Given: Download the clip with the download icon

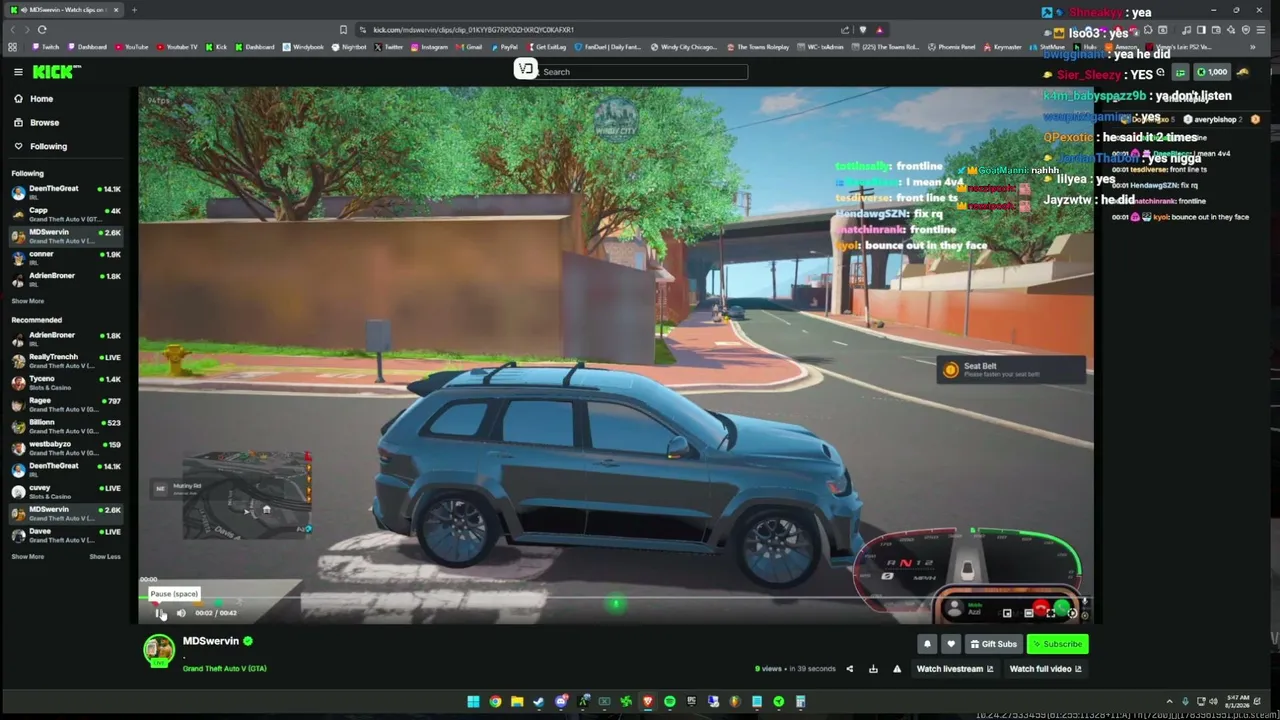Looking at the screenshot, I should click(x=873, y=669).
